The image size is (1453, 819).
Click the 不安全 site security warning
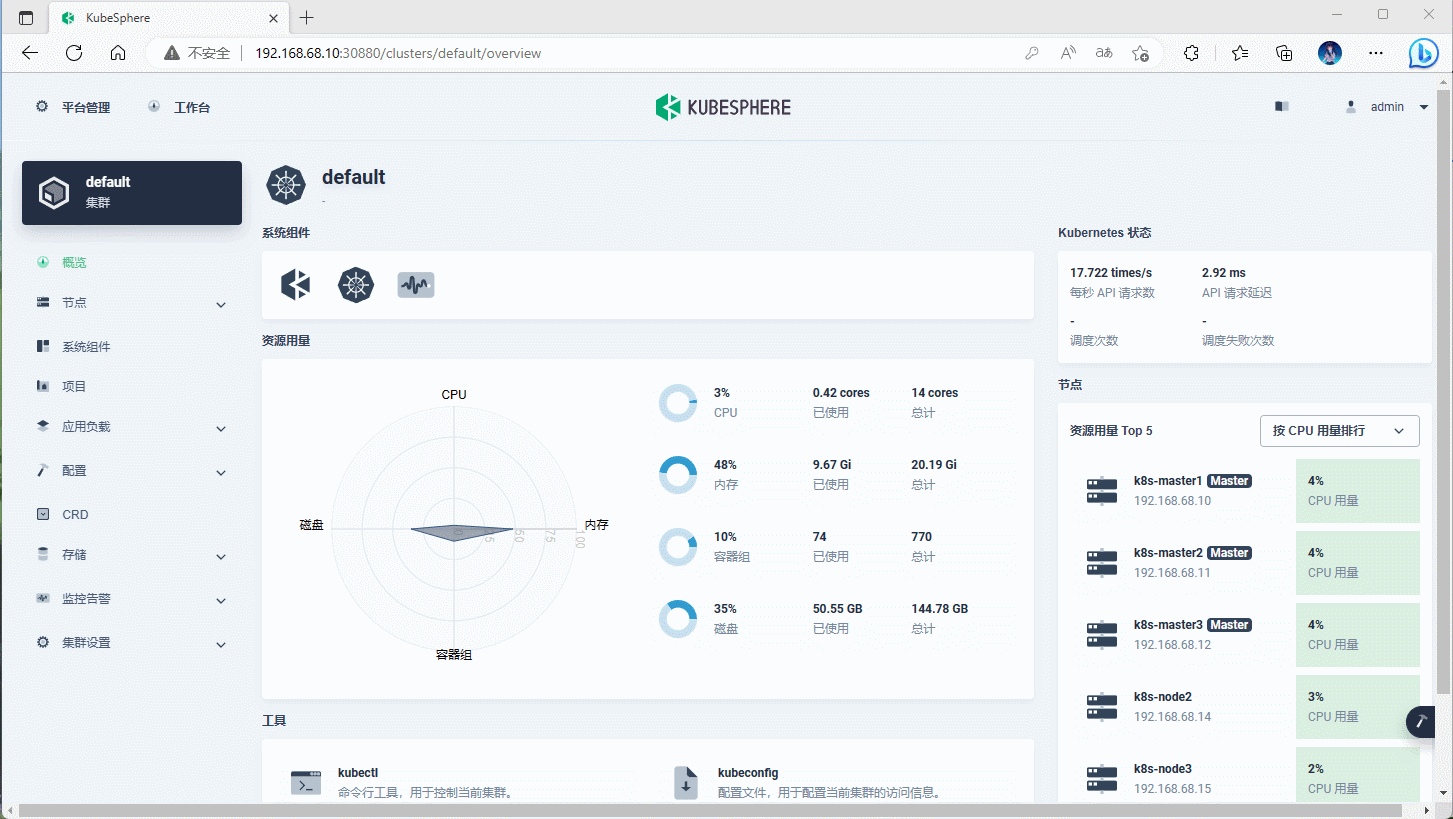tap(197, 53)
